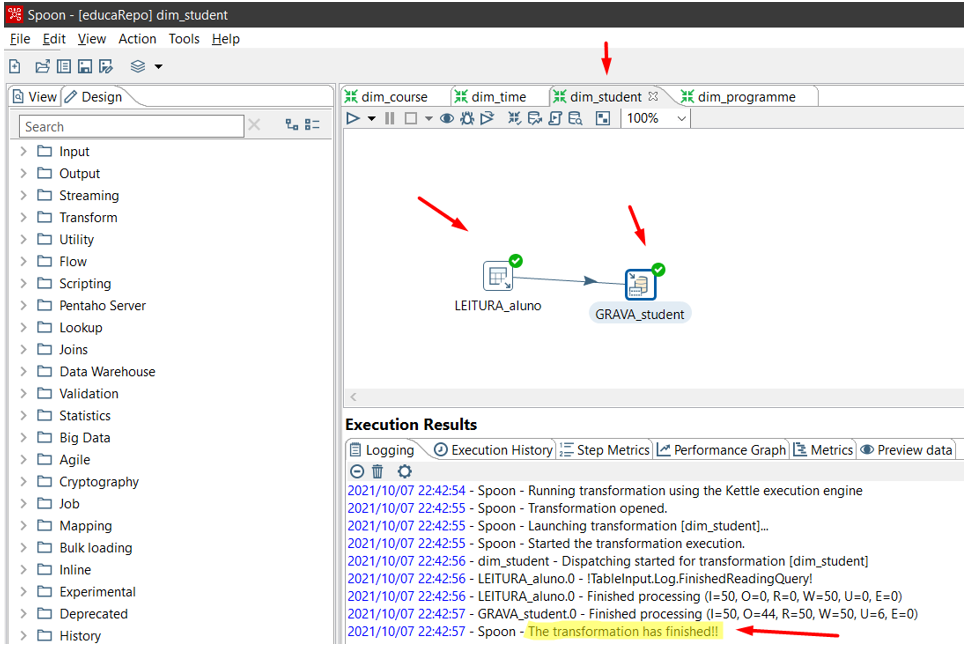Select the GRAVA_student output step icon
Image resolution: width=964 pixels, height=649 pixels.
[x=640, y=285]
